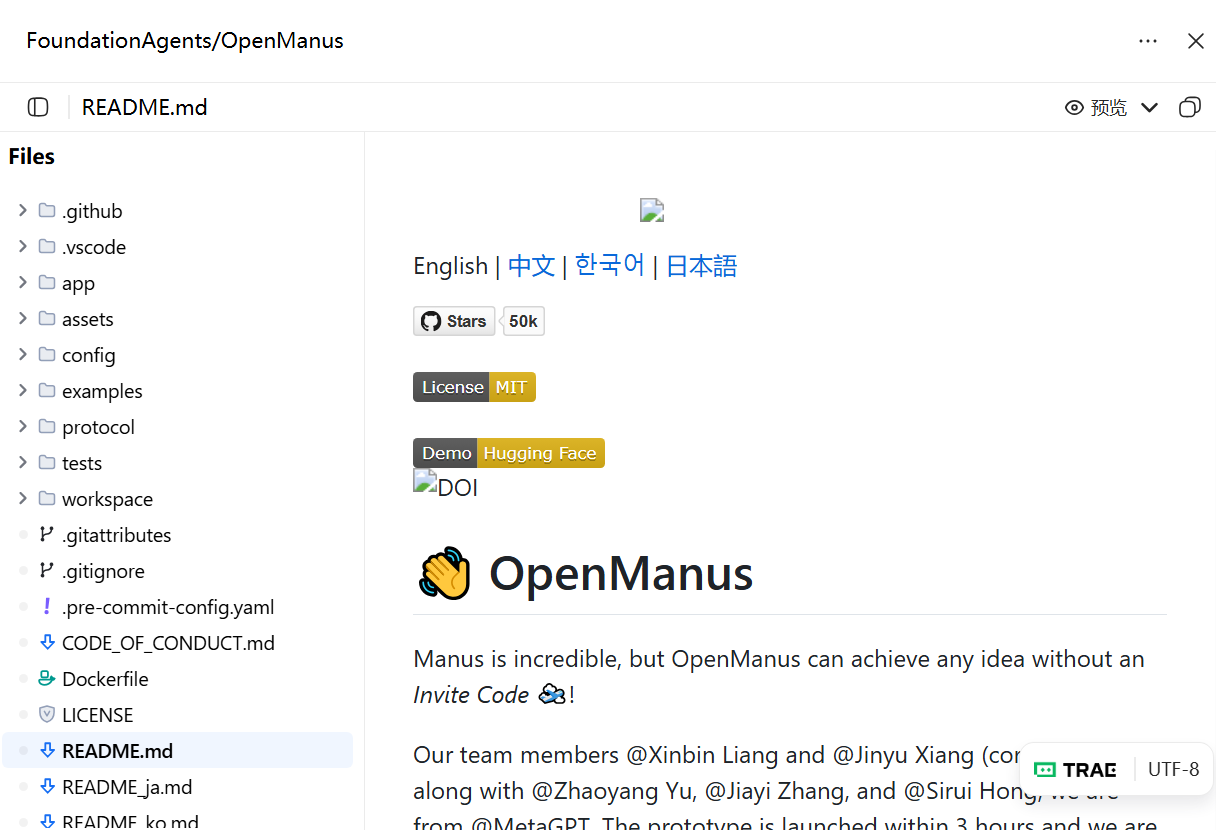Open the three-dot more options menu
This screenshot has width=1216, height=830.
click(x=1148, y=41)
